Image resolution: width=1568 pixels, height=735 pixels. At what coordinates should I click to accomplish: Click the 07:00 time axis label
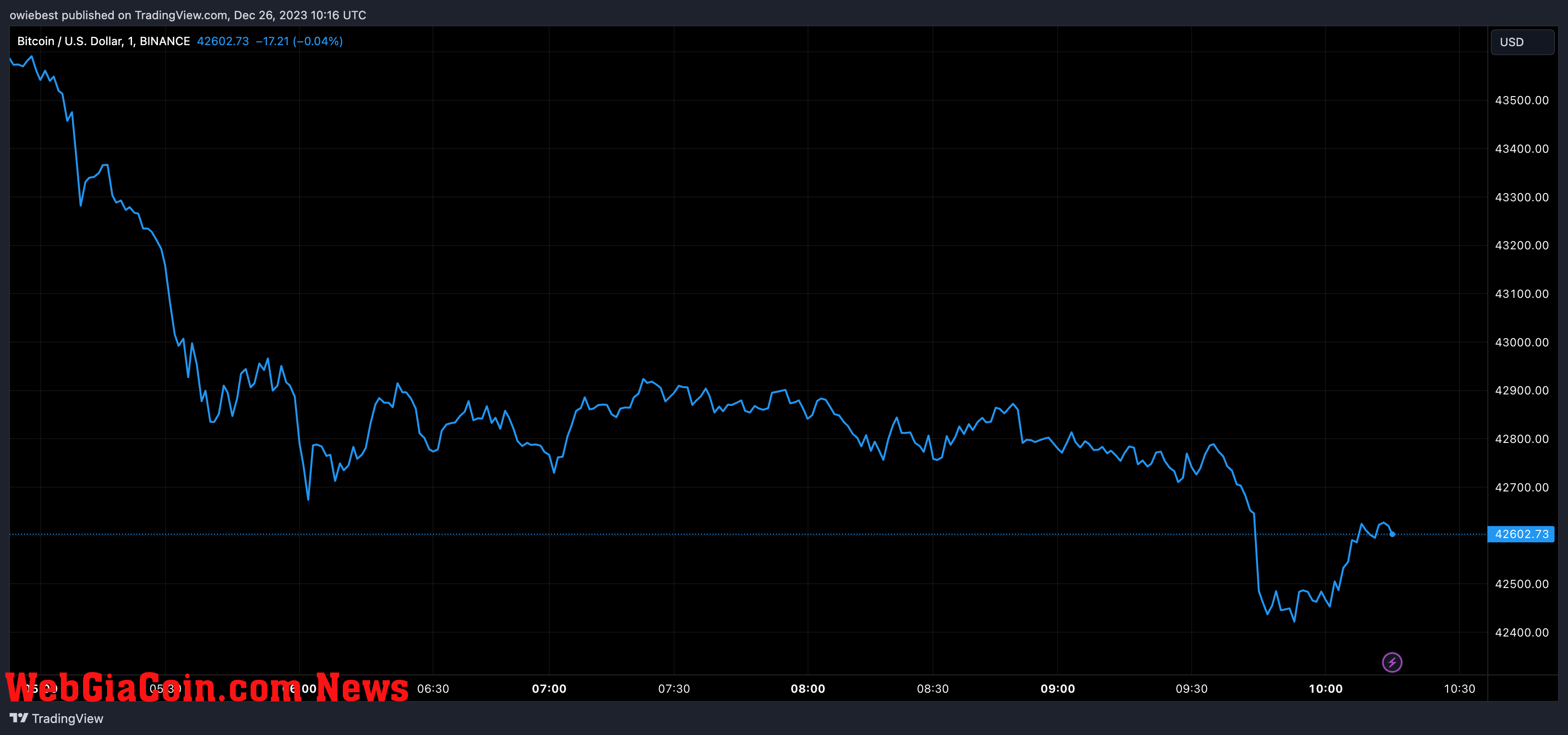tap(549, 689)
